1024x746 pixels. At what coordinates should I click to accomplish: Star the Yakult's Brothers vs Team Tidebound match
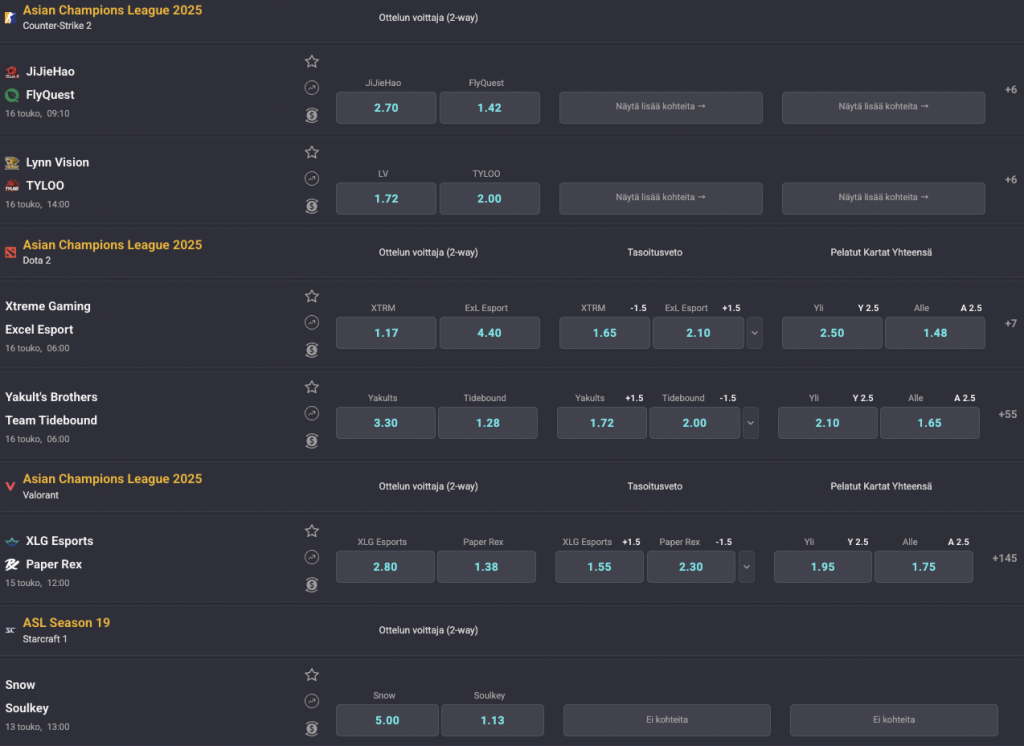(312, 387)
